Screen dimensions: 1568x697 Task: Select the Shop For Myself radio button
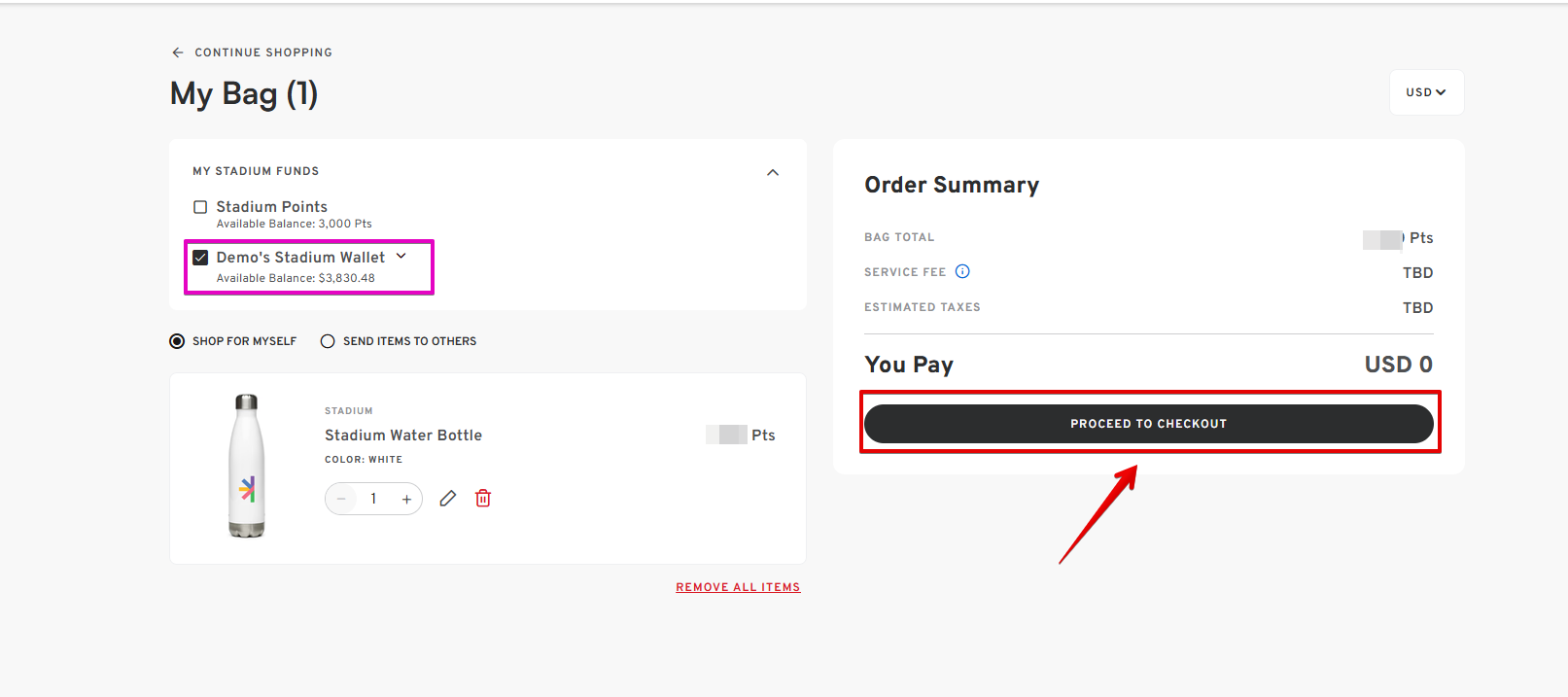[177, 341]
